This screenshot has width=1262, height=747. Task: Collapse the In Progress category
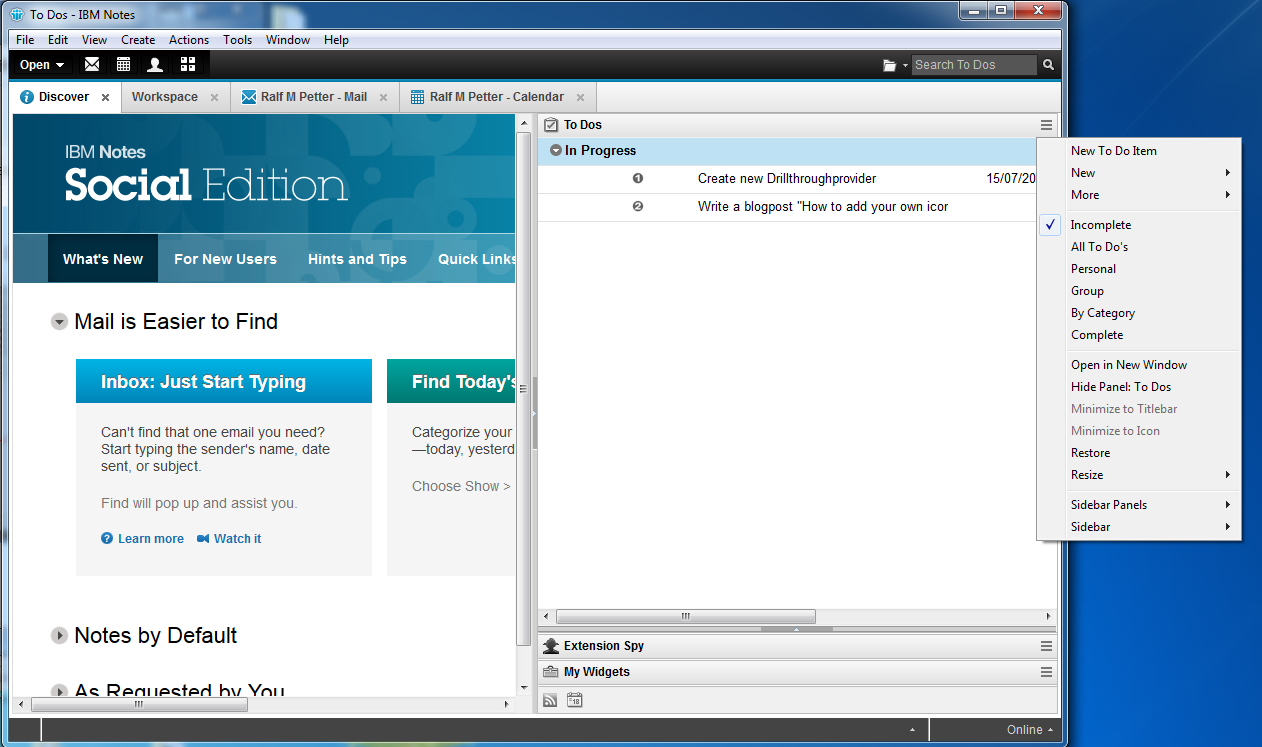[556, 151]
